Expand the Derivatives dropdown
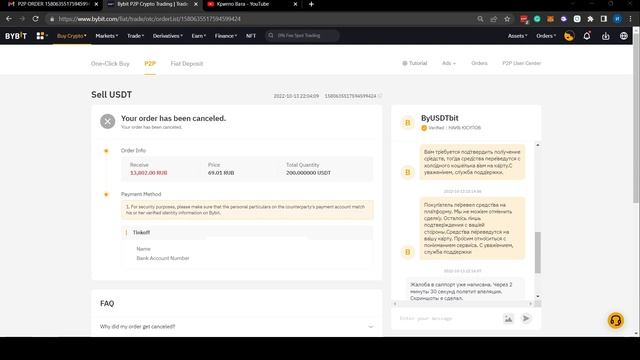Screen dimensions: 640x360 click(168, 36)
